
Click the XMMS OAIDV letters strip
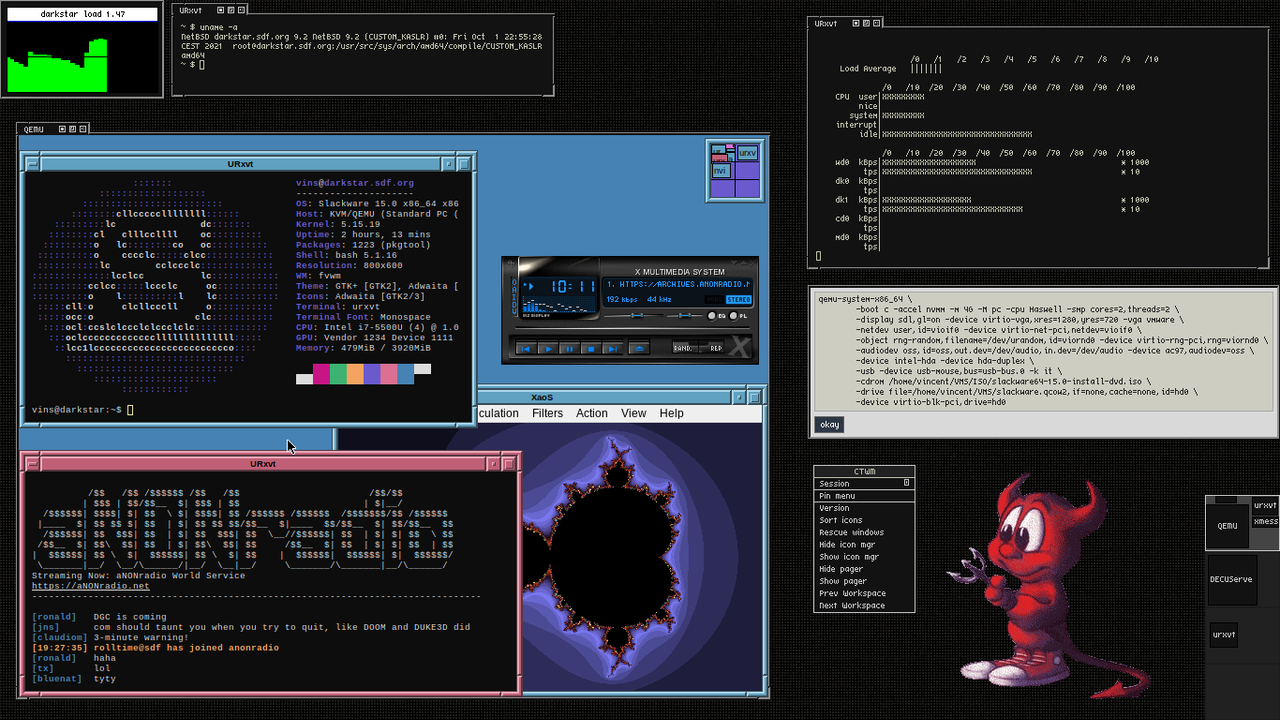(514, 296)
